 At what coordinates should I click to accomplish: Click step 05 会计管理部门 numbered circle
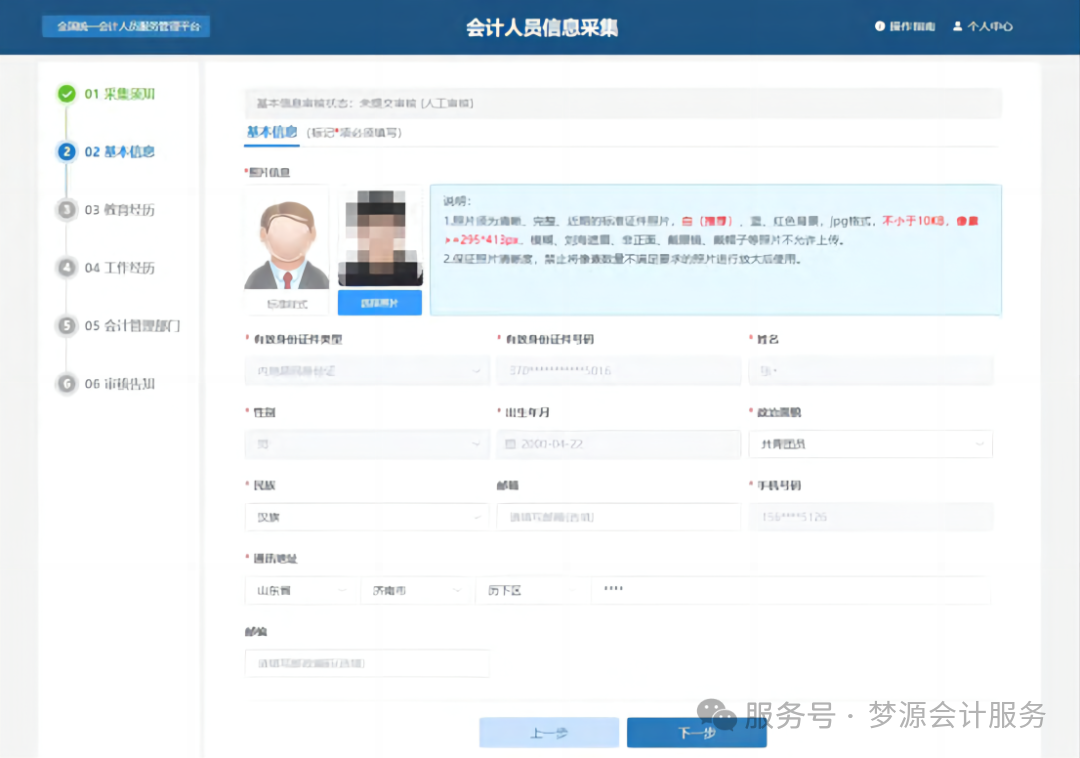[x=66, y=326]
